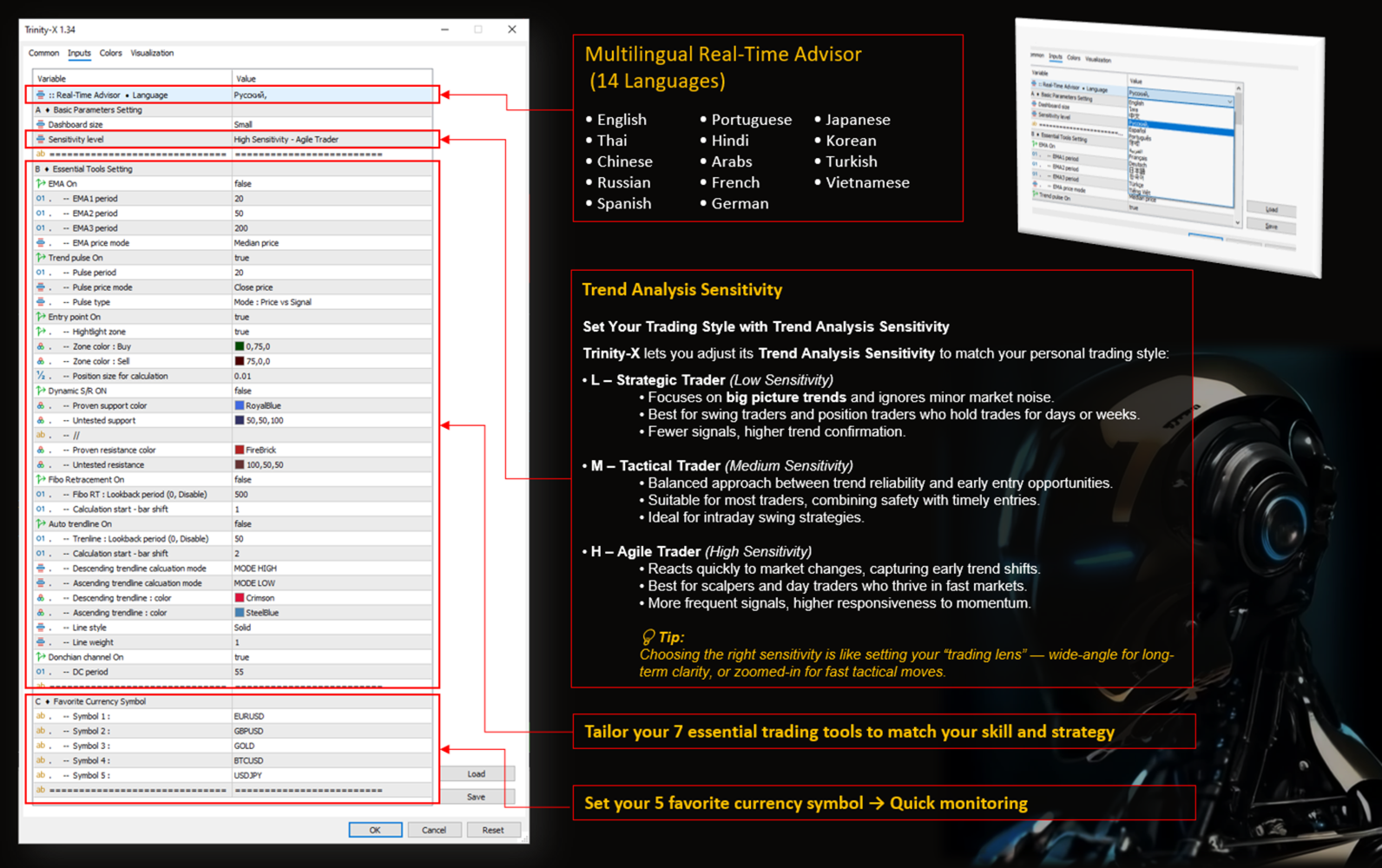Click the Variable column header
Image resolution: width=1382 pixels, height=868 pixels.
[132, 78]
